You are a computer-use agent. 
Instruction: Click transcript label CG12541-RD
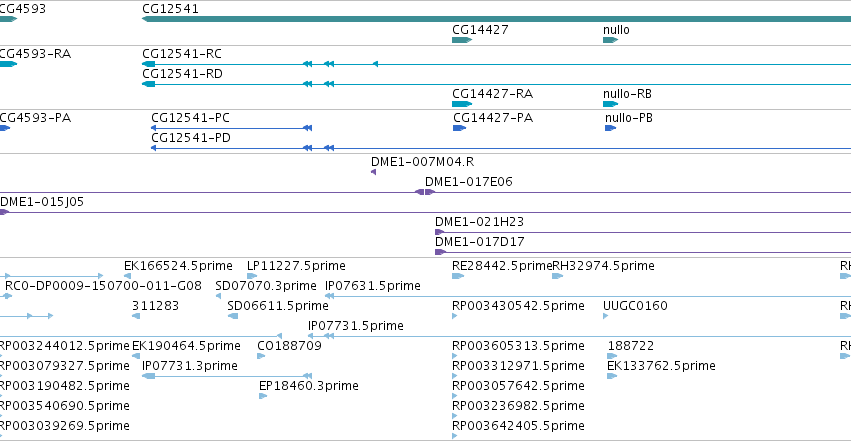(x=182, y=74)
